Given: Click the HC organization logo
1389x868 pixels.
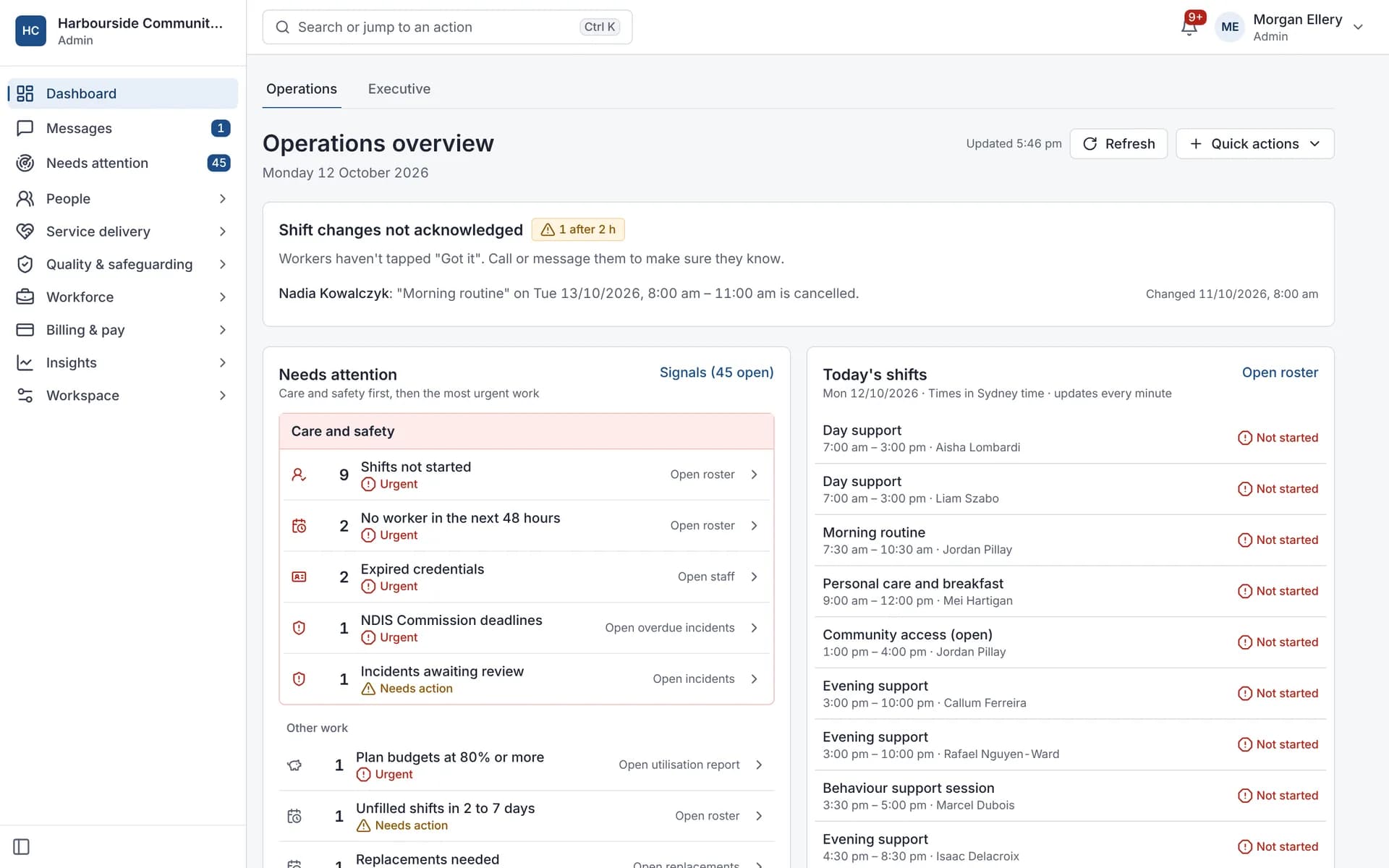Looking at the screenshot, I should click(31, 30).
